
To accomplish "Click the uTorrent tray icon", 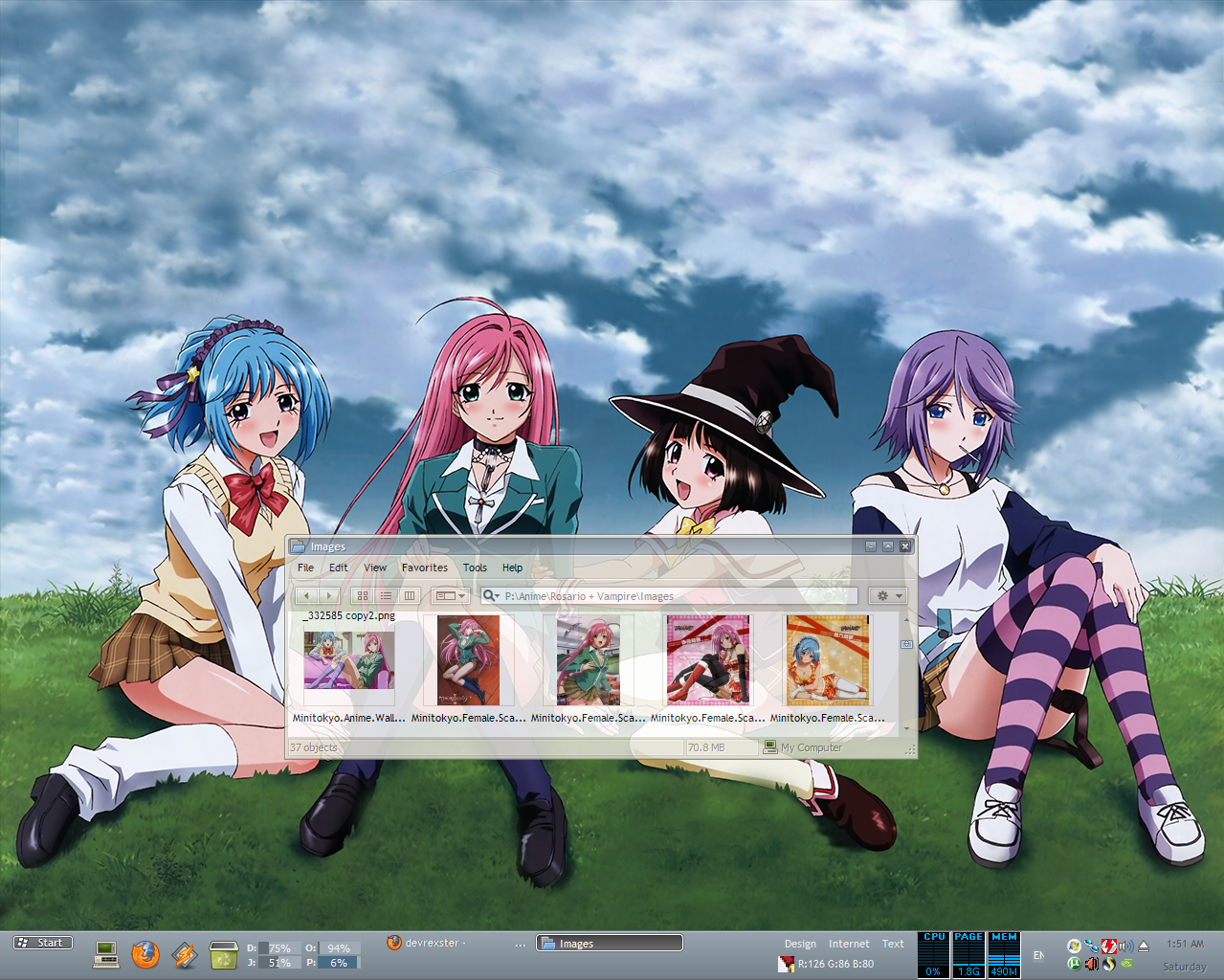I will click(1074, 964).
